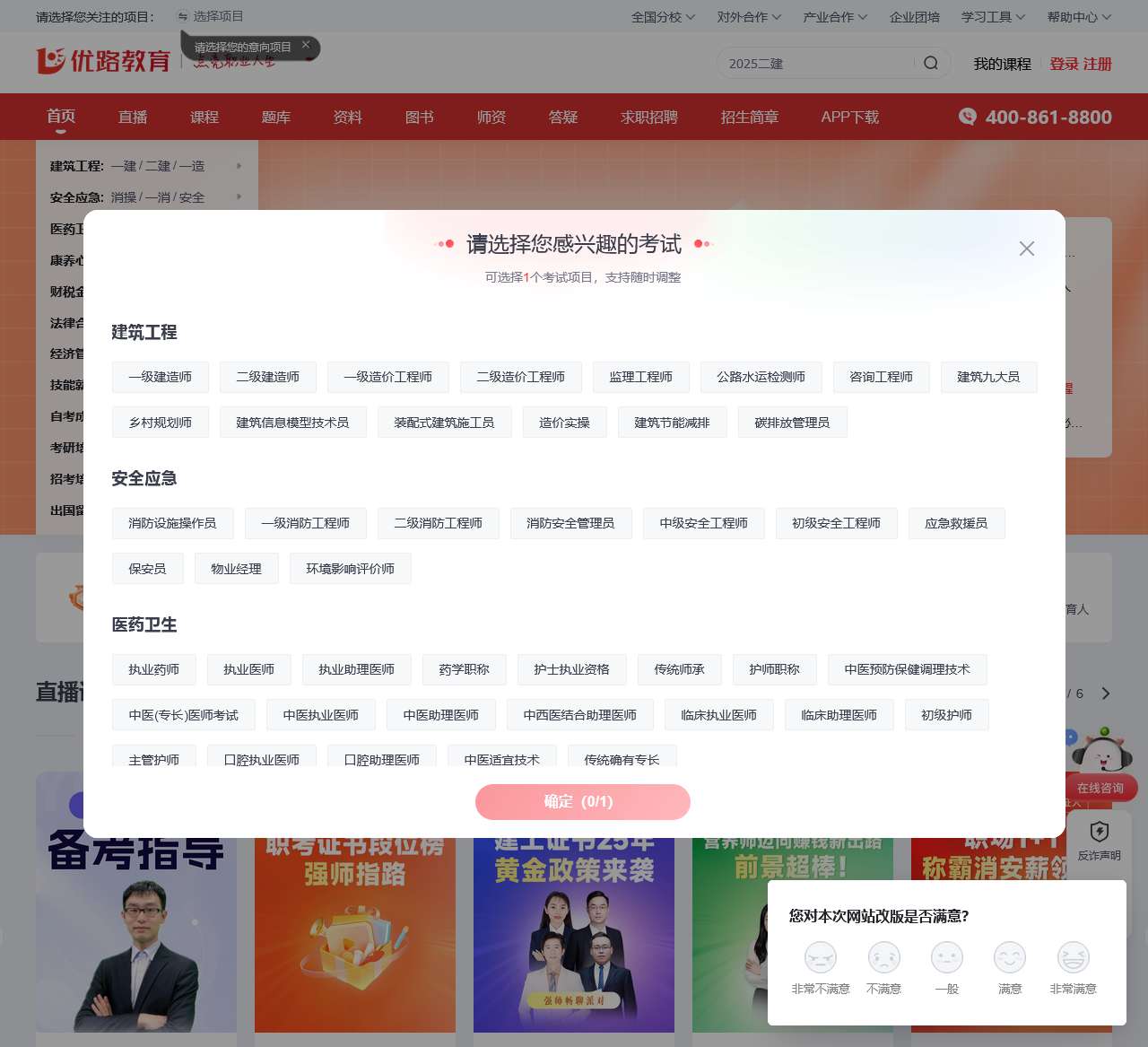Expand the 全国分校 dropdown
The image size is (1148, 1047).
click(x=663, y=16)
